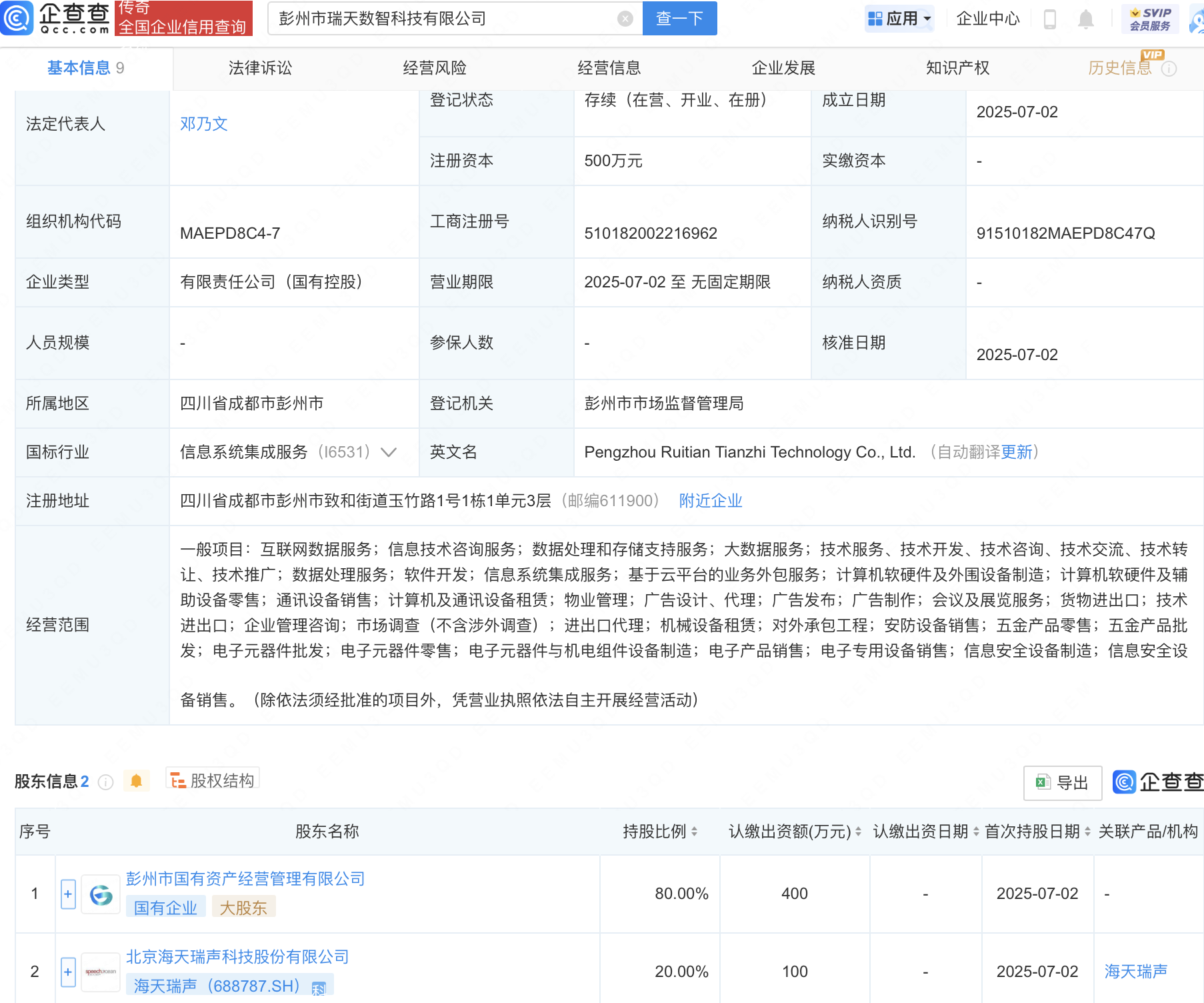Open legal representative 邓乃文 link
1204x1003 pixels.
(204, 124)
